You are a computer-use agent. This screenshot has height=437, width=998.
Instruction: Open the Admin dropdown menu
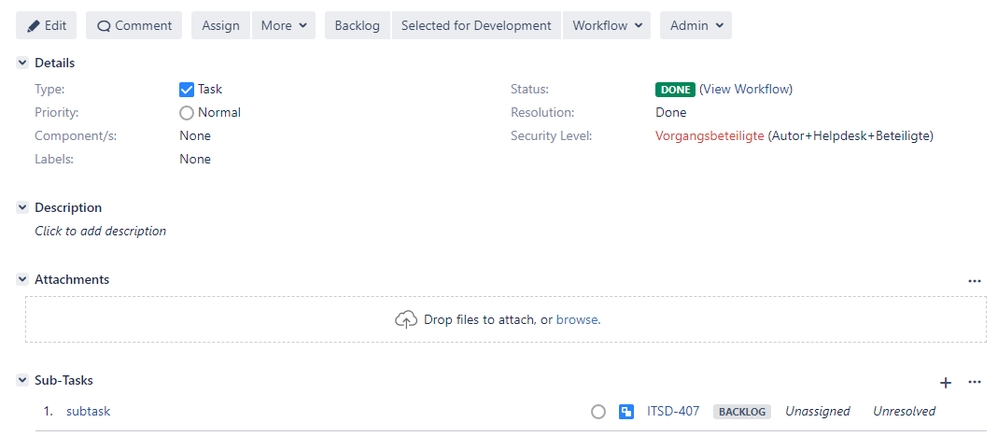pos(695,26)
